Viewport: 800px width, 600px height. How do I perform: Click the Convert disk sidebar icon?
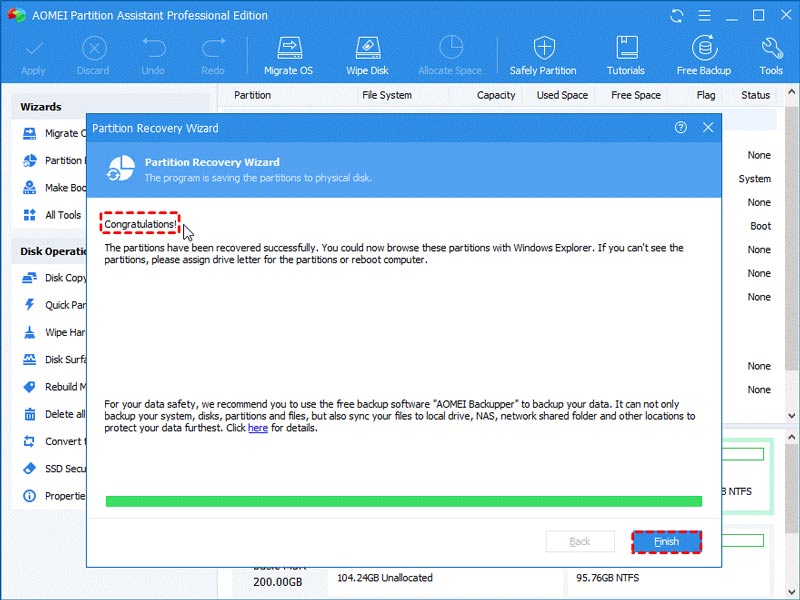(x=30, y=441)
